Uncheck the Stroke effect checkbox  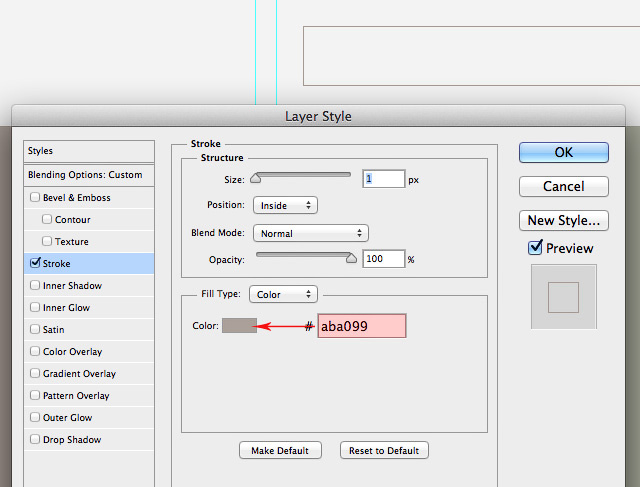point(35,263)
